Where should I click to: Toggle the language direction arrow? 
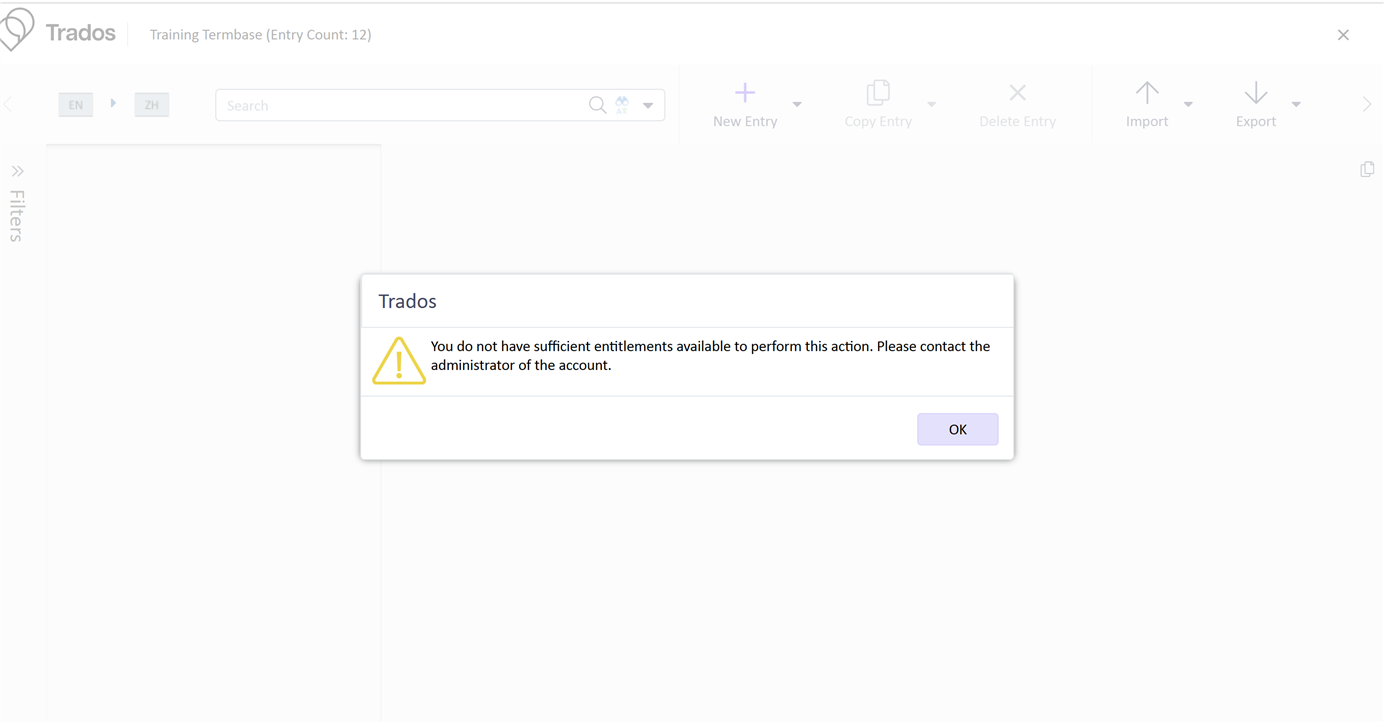tap(113, 103)
